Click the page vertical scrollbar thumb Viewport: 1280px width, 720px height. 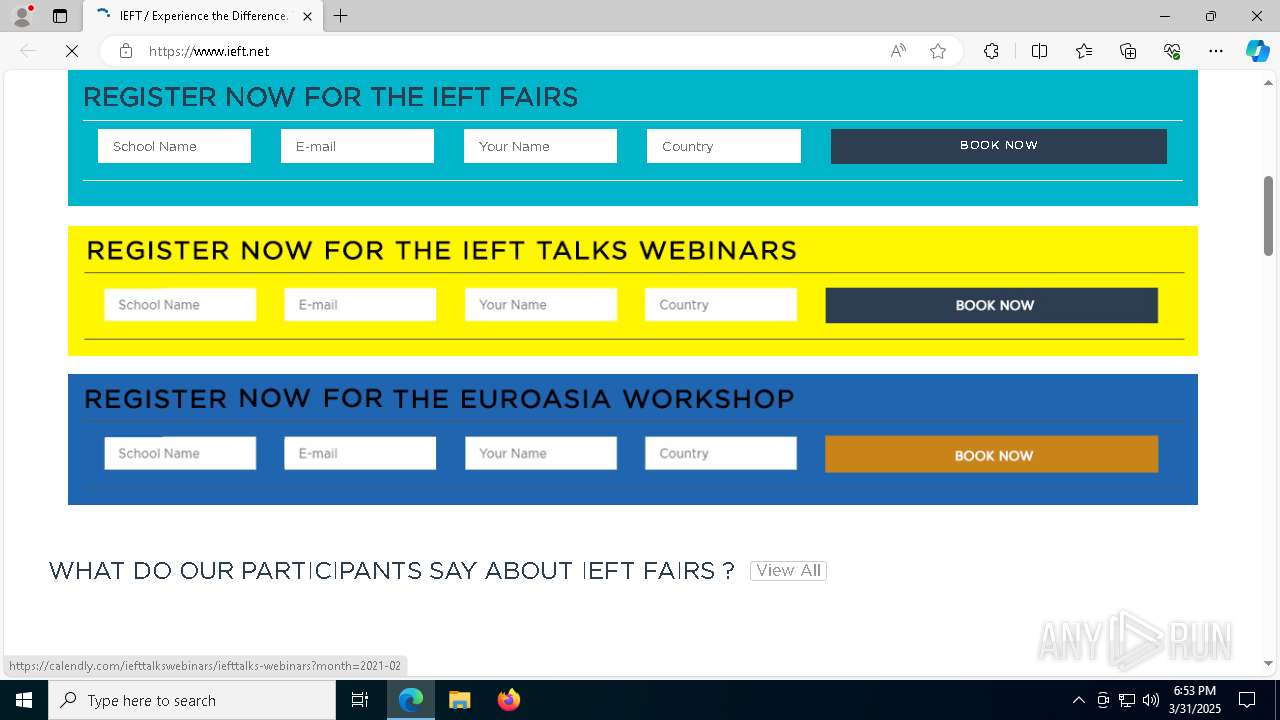click(x=1268, y=215)
